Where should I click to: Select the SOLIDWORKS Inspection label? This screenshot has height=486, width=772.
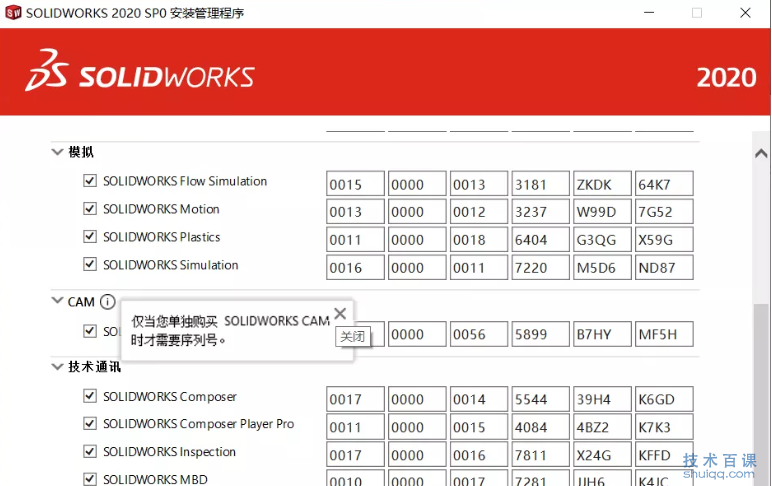[169, 452]
